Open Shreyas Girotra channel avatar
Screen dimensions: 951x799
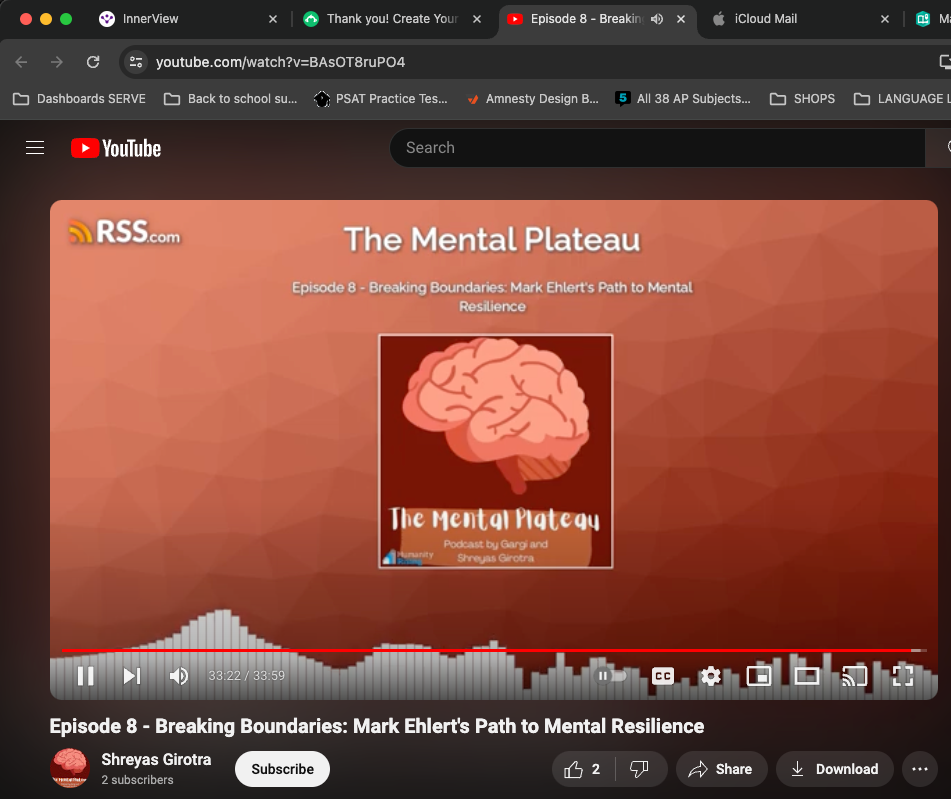coord(70,768)
